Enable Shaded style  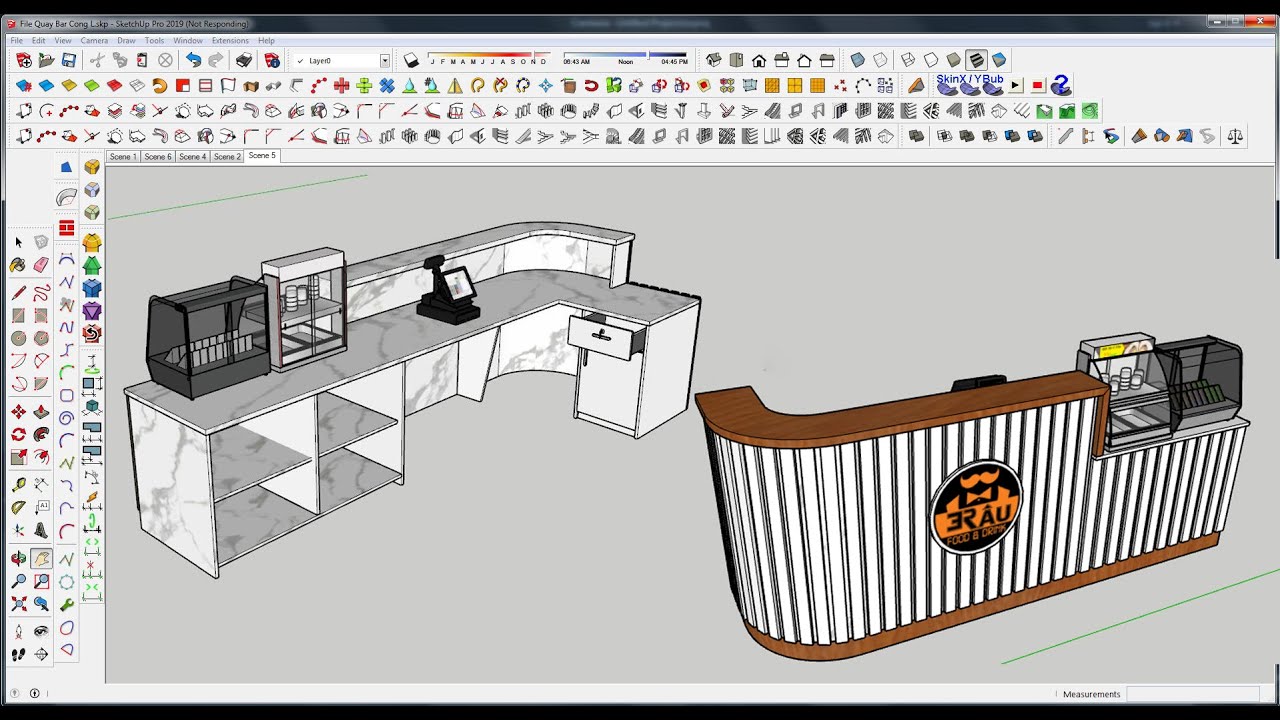954,61
